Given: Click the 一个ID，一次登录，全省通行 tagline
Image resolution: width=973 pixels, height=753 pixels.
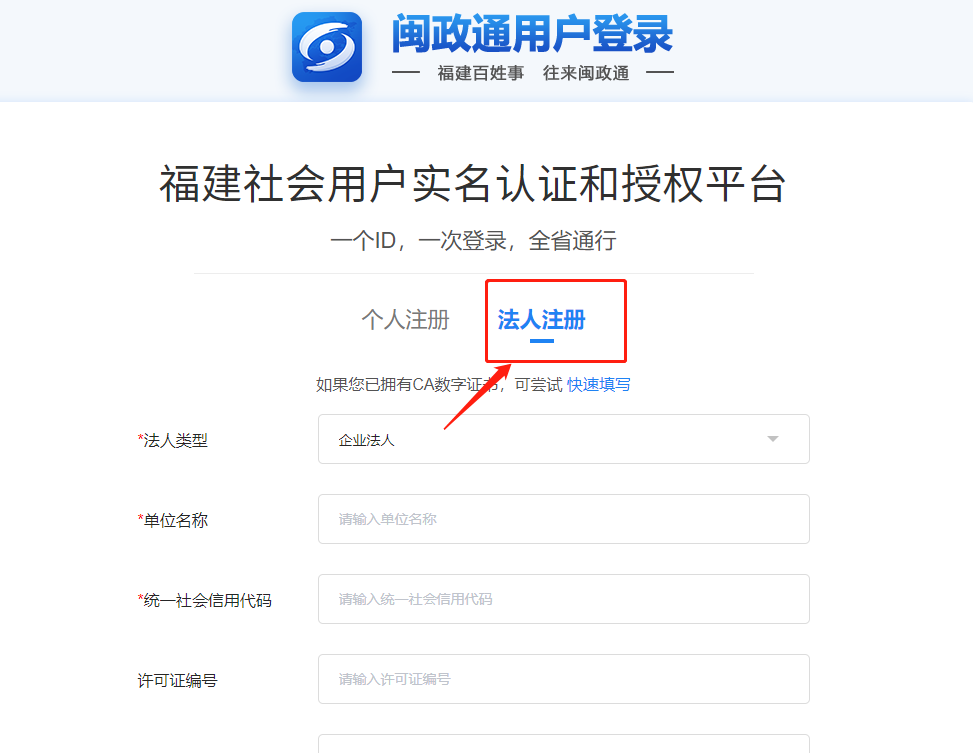Looking at the screenshot, I should pyautogui.click(x=473, y=240).
